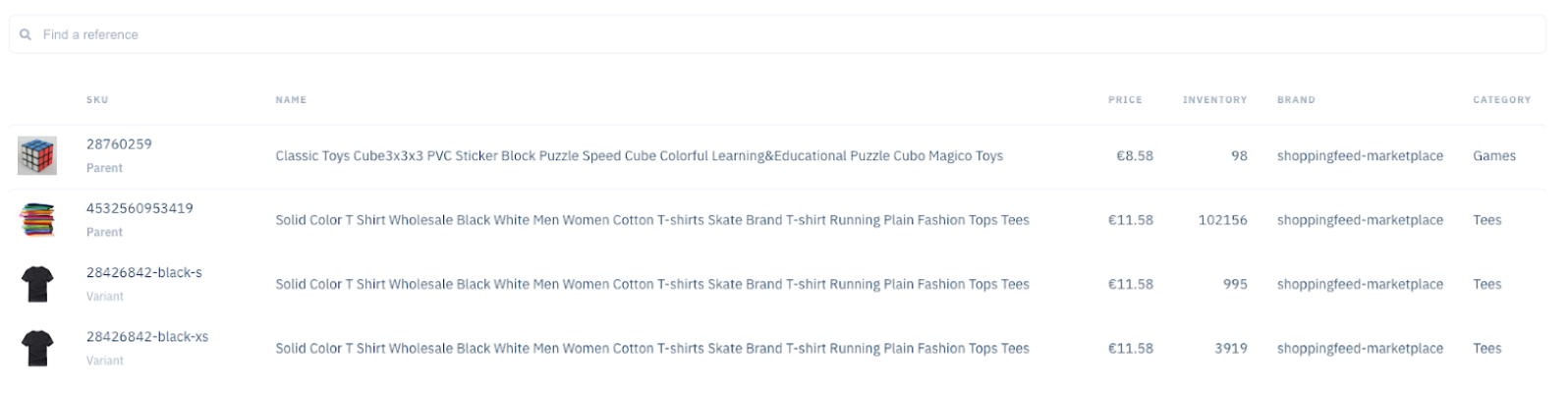Open the Rubik's cube product thumbnail
The image size is (1568, 394).
(37, 155)
